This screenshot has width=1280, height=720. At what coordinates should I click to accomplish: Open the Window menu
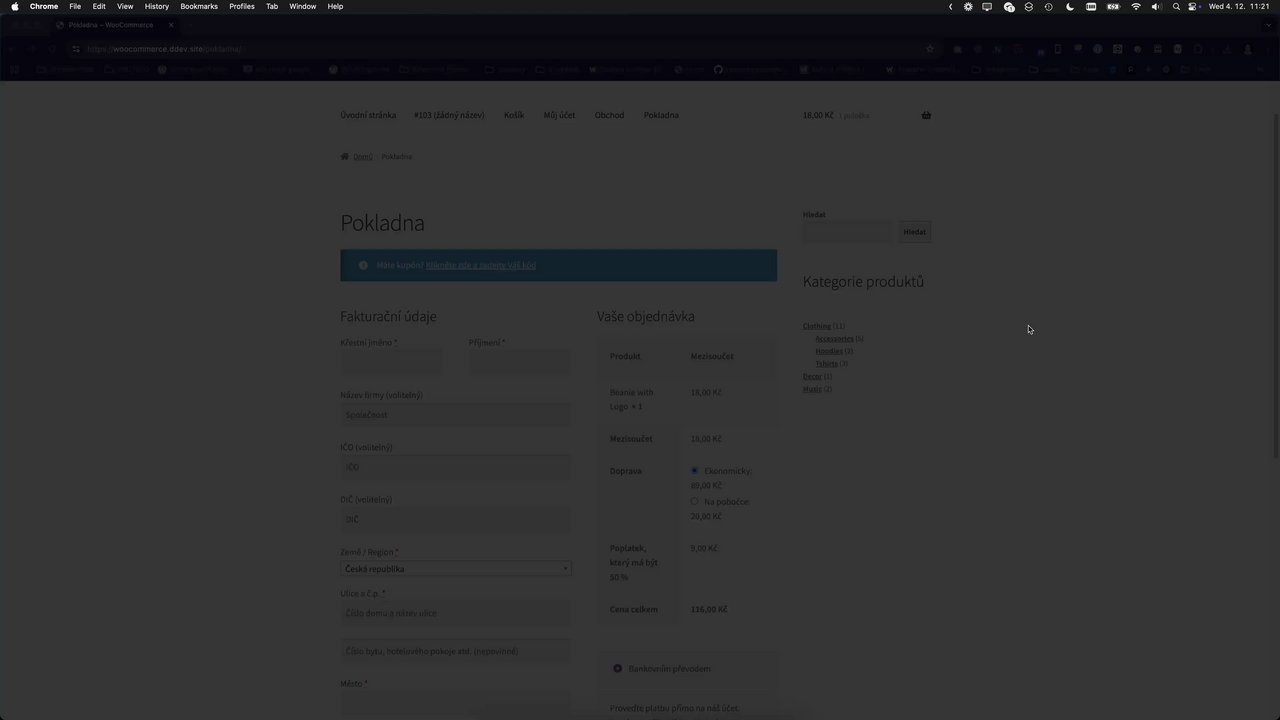click(303, 6)
